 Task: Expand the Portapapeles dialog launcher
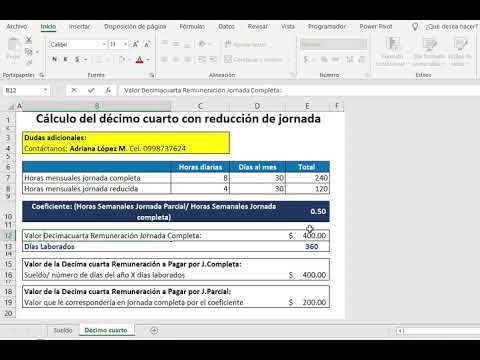(x=42, y=75)
